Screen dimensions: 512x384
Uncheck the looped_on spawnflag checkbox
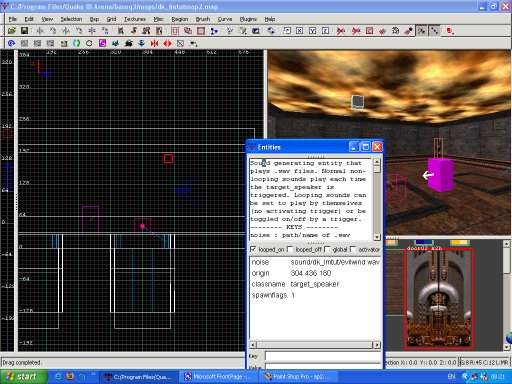coord(253,249)
